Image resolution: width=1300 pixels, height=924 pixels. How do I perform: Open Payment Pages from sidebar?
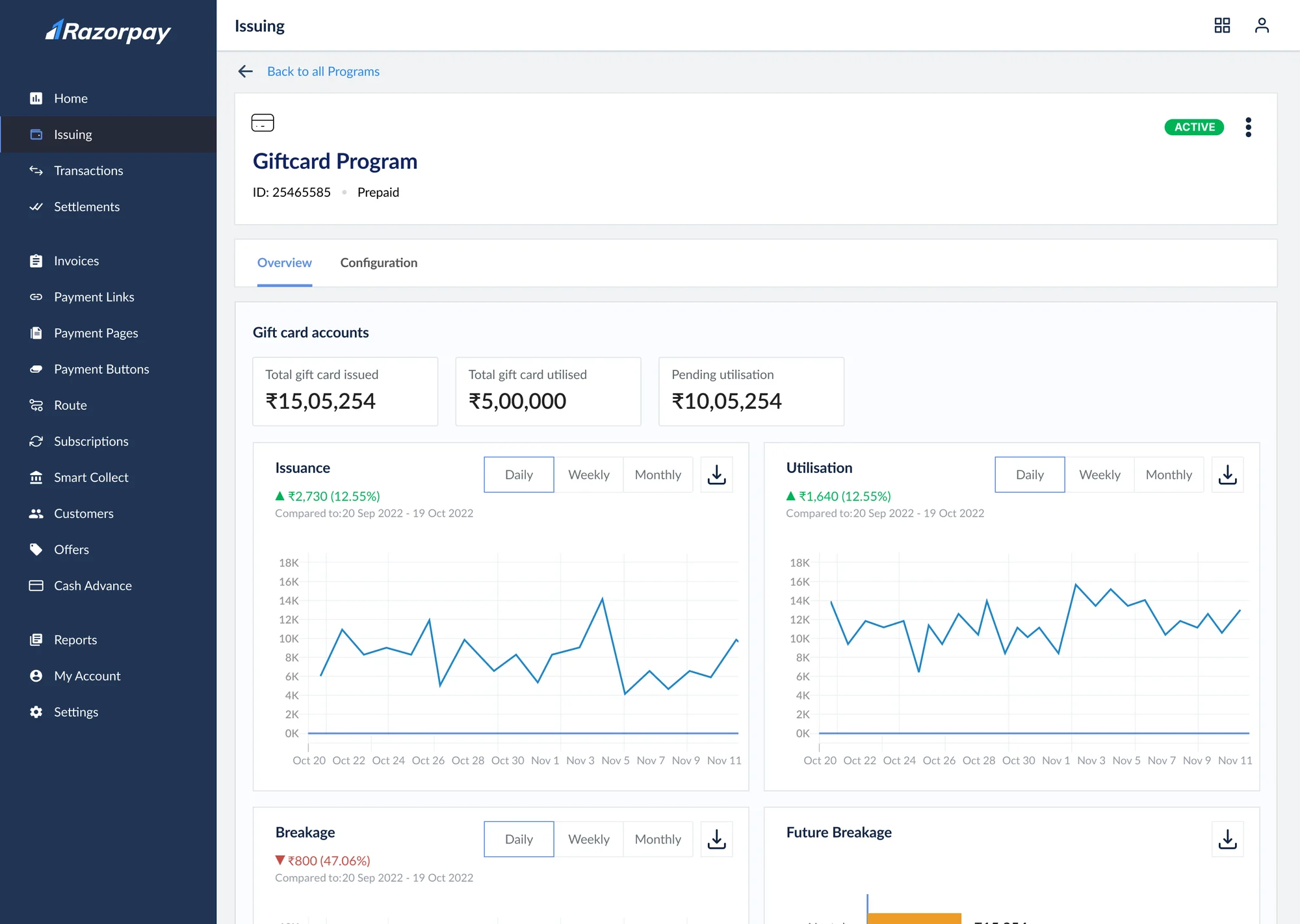point(108,333)
